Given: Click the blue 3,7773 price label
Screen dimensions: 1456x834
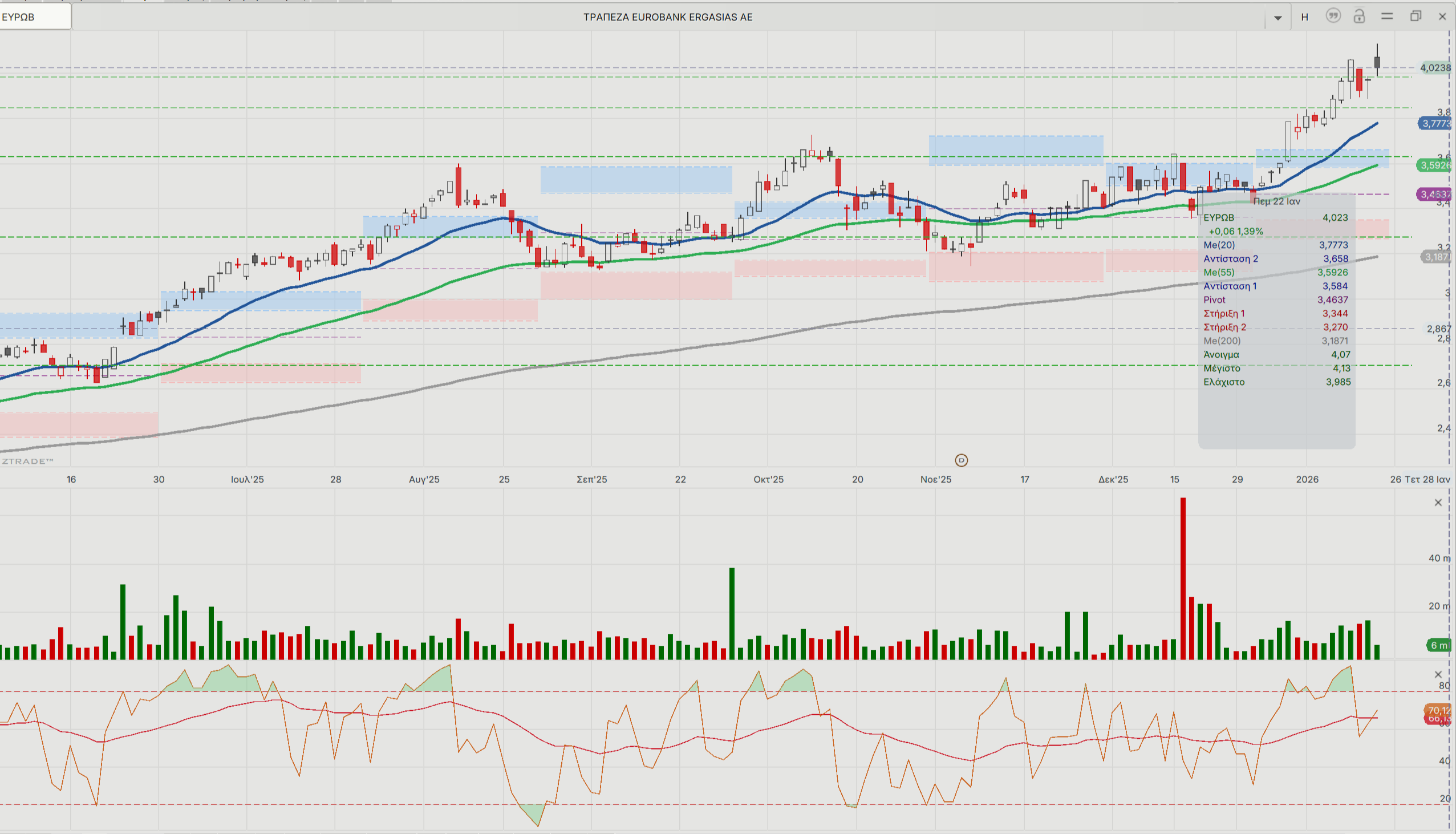Looking at the screenshot, I should (x=1435, y=124).
